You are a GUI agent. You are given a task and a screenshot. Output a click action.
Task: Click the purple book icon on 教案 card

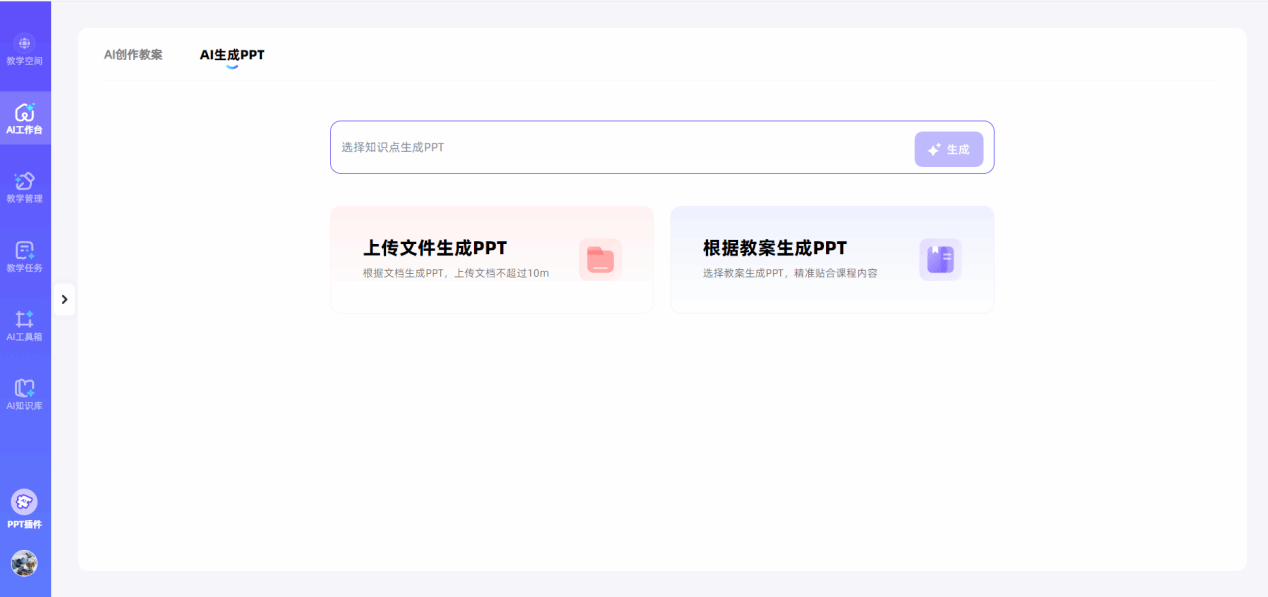click(x=940, y=260)
